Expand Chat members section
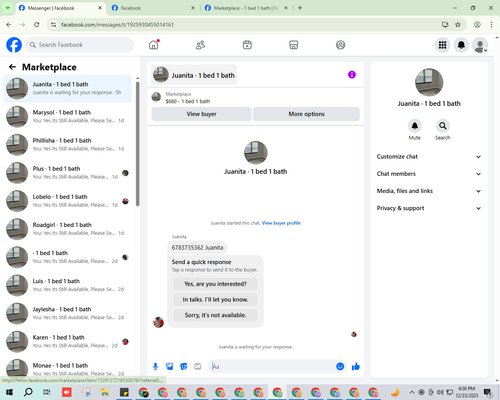 (x=429, y=174)
